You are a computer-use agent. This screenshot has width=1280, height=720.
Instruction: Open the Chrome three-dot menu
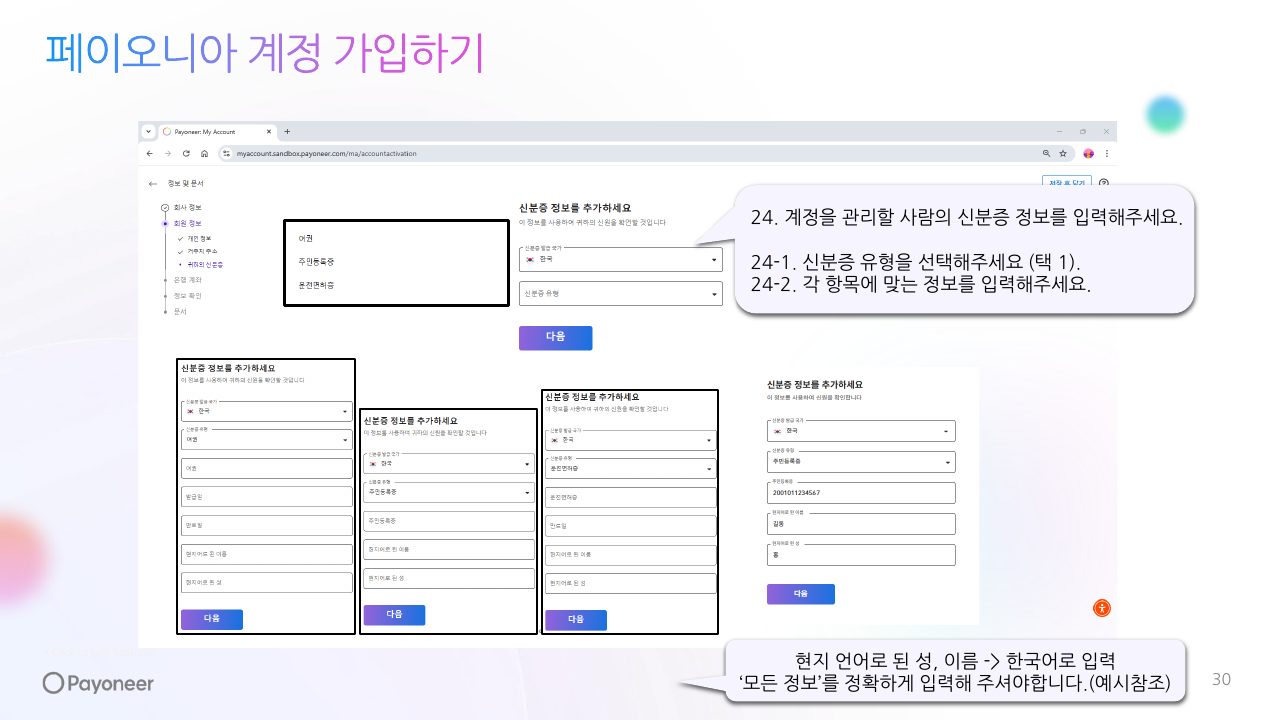point(1106,153)
